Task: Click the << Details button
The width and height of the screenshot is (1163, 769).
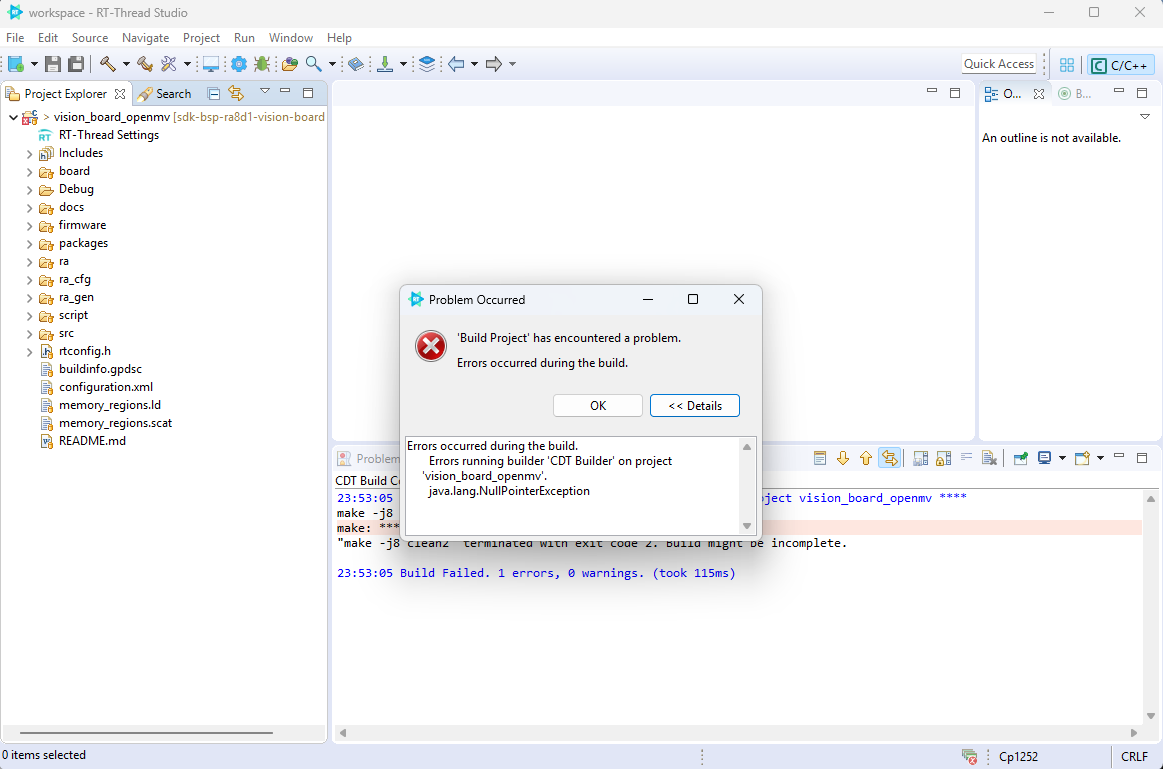Action: 694,405
